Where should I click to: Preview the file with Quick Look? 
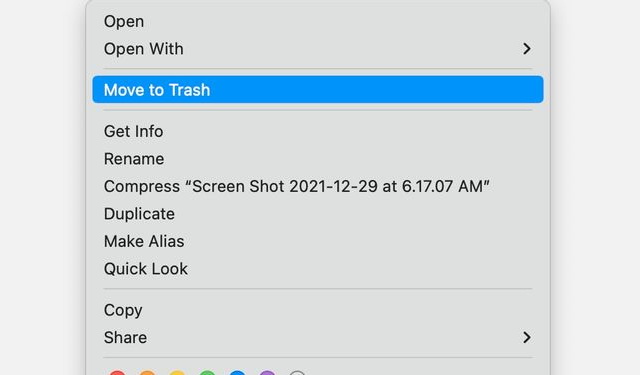click(318, 269)
